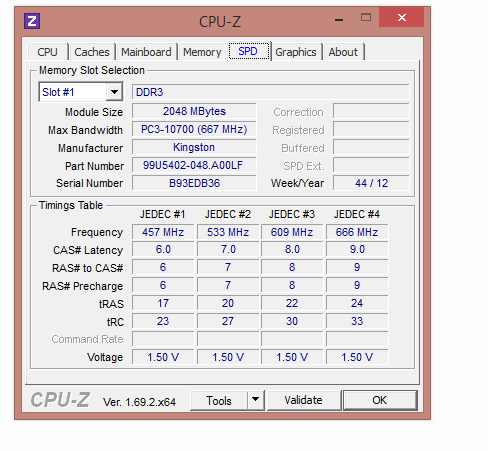Click the JEDEC #2 RAS# Precharge value 7
The height and width of the screenshot is (451, 488).
coord(228,285)
